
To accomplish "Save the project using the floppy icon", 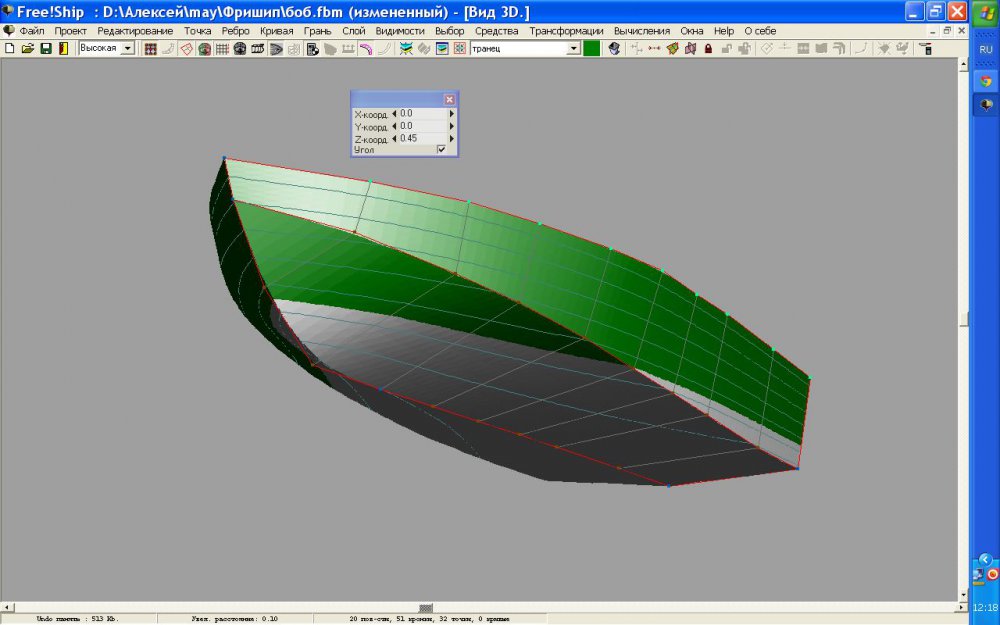I will tap(45, 48).
